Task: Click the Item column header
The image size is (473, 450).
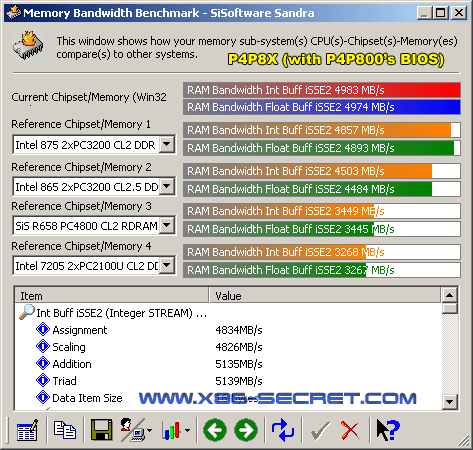Action: (112, 295)
